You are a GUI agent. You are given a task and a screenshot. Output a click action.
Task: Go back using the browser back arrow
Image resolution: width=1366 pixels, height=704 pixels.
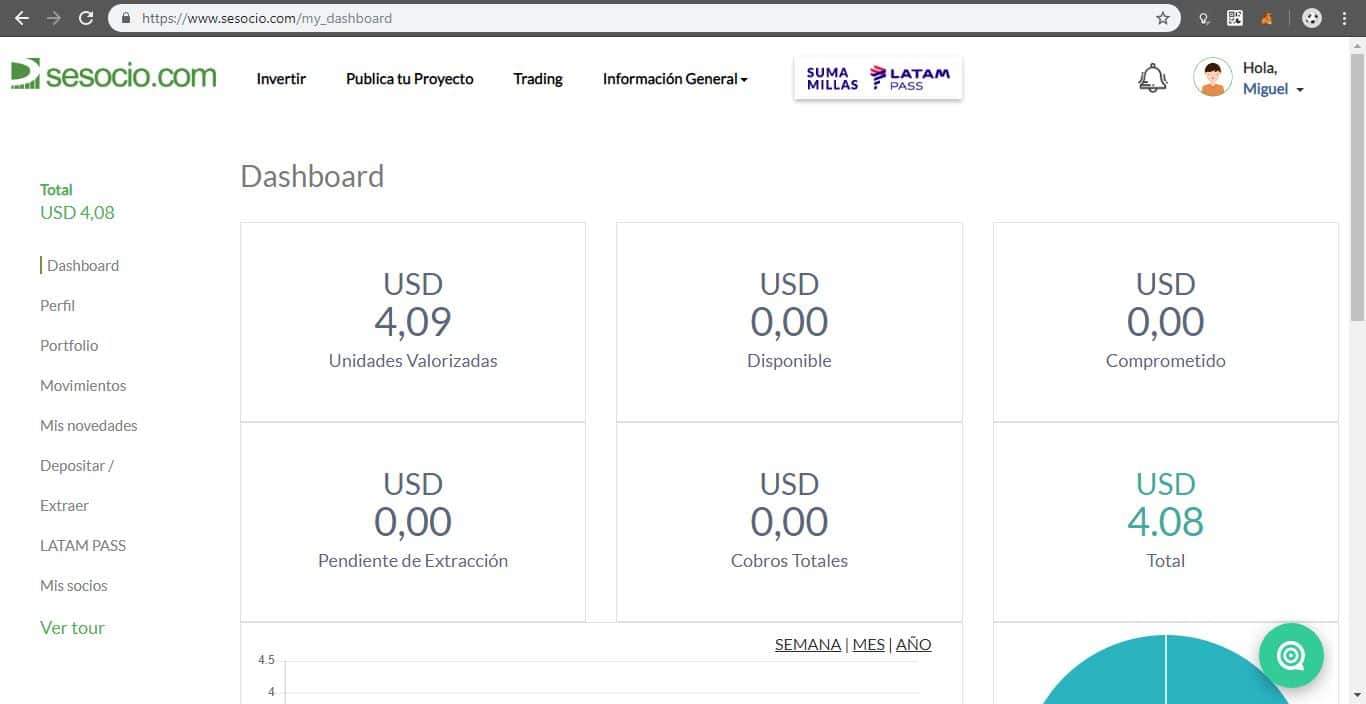(22, 18)
